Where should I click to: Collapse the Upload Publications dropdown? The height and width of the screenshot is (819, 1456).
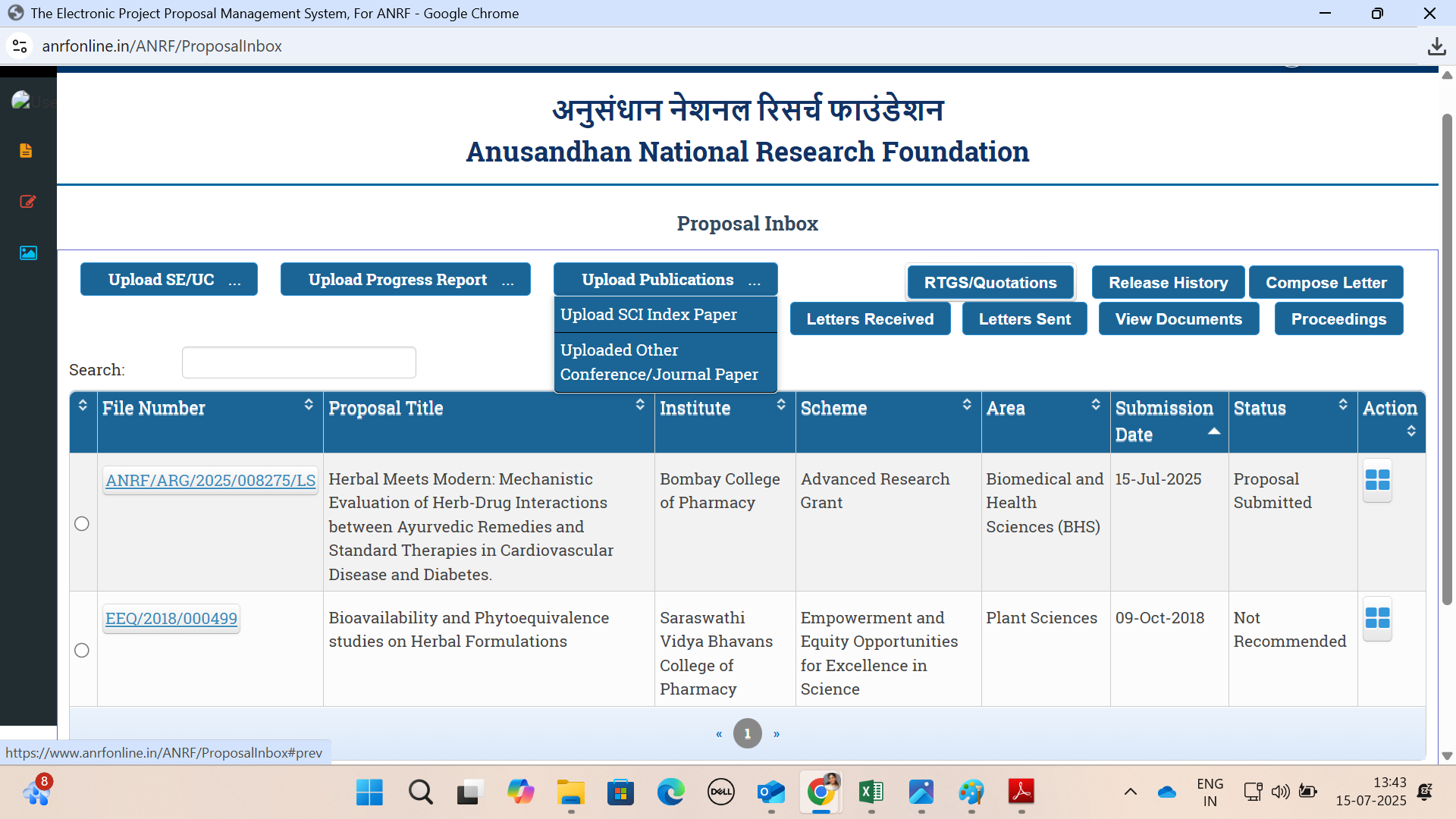pyautogui.click(x=665, y=280)
